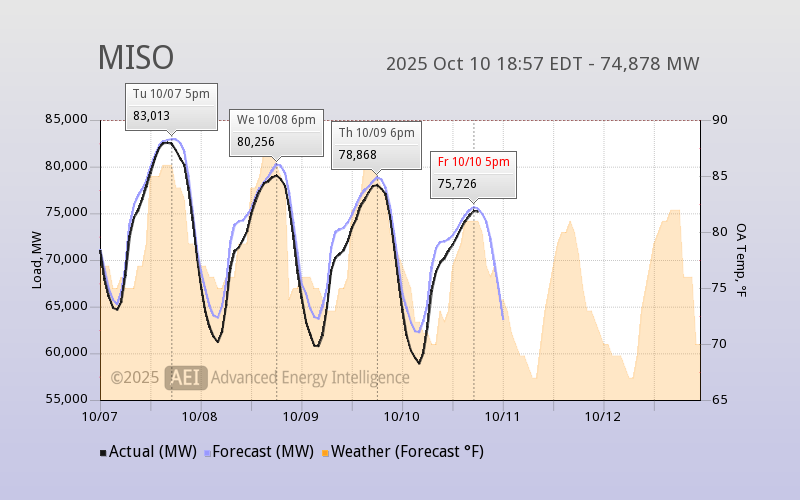The width and height of the screenshot is (800, 500).
Task: Click the Load, MW axis title
Action: coord(37,260)
